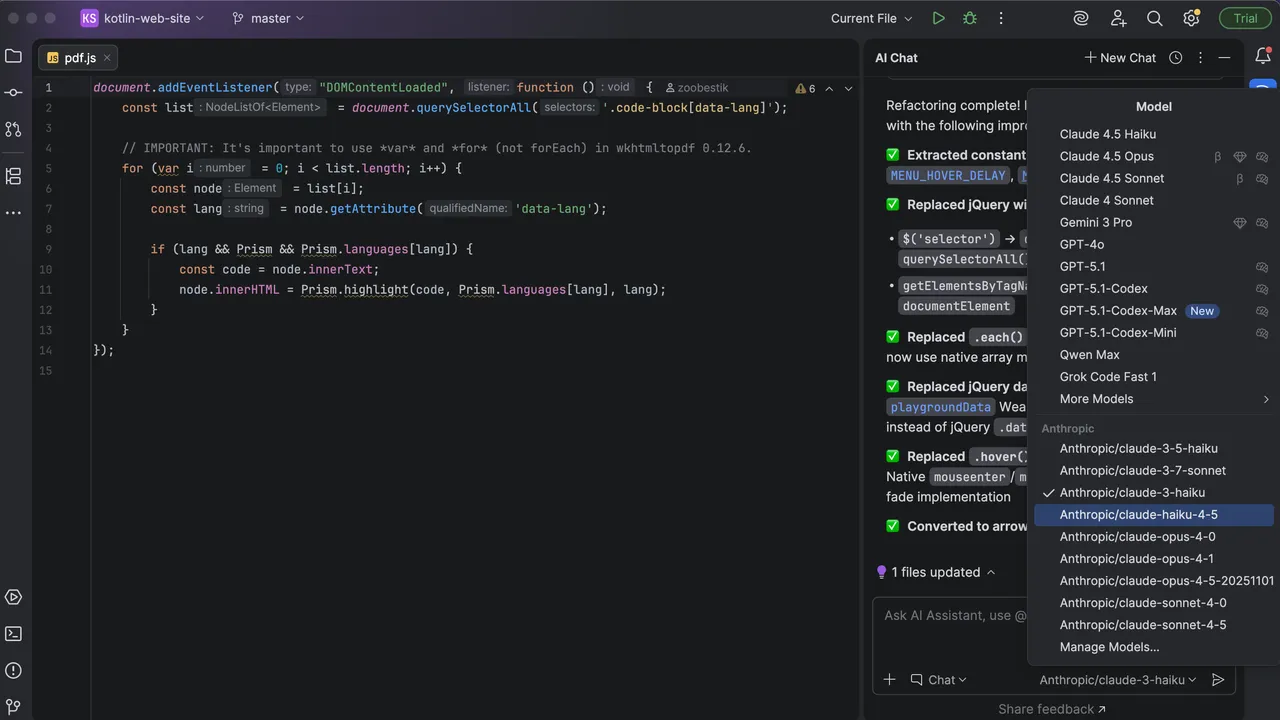Open the kotlin-web-site project dropdown
The width and height of the screenshot is (1280, 720).
click(142, 18)
